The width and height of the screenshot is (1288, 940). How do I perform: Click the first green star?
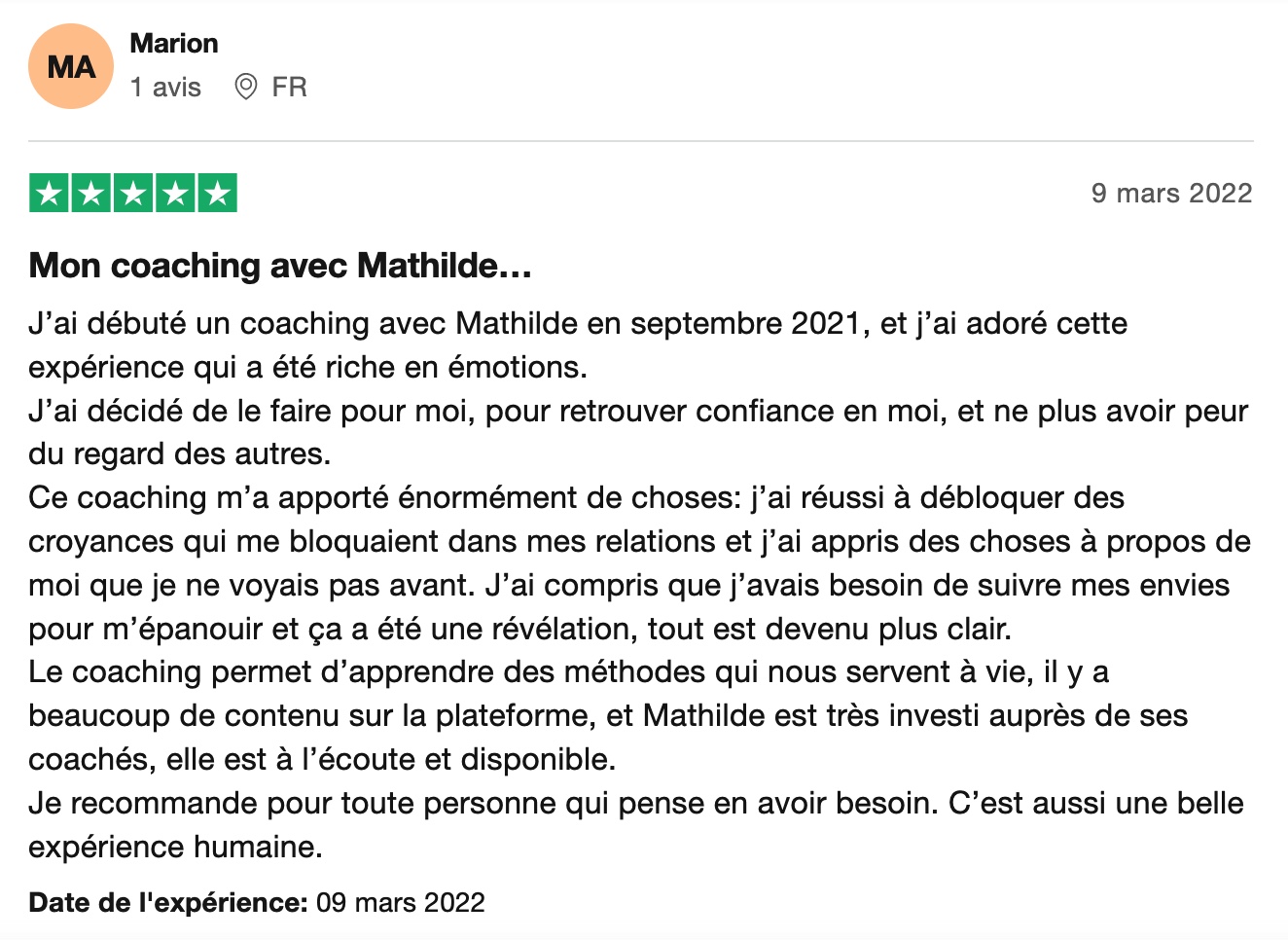[49, 193]
